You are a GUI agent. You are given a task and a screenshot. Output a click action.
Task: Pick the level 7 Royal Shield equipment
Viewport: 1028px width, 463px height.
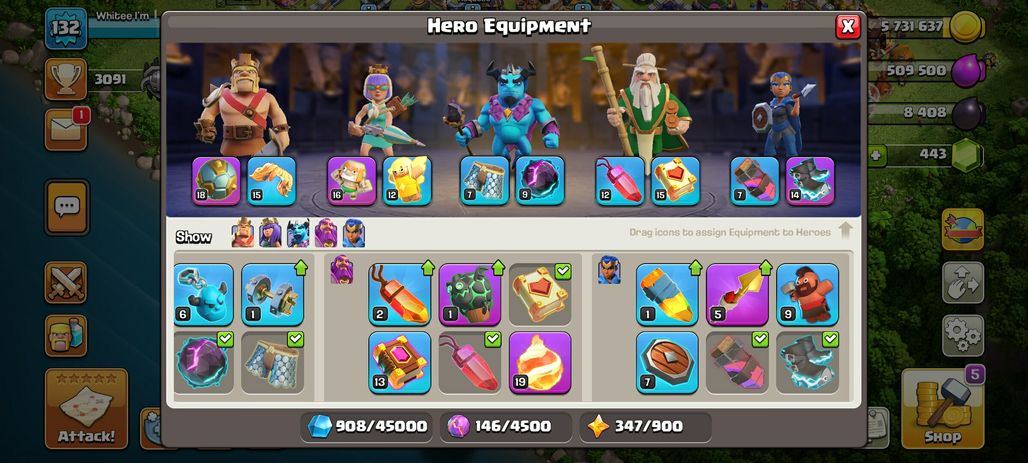pos(667,363)
